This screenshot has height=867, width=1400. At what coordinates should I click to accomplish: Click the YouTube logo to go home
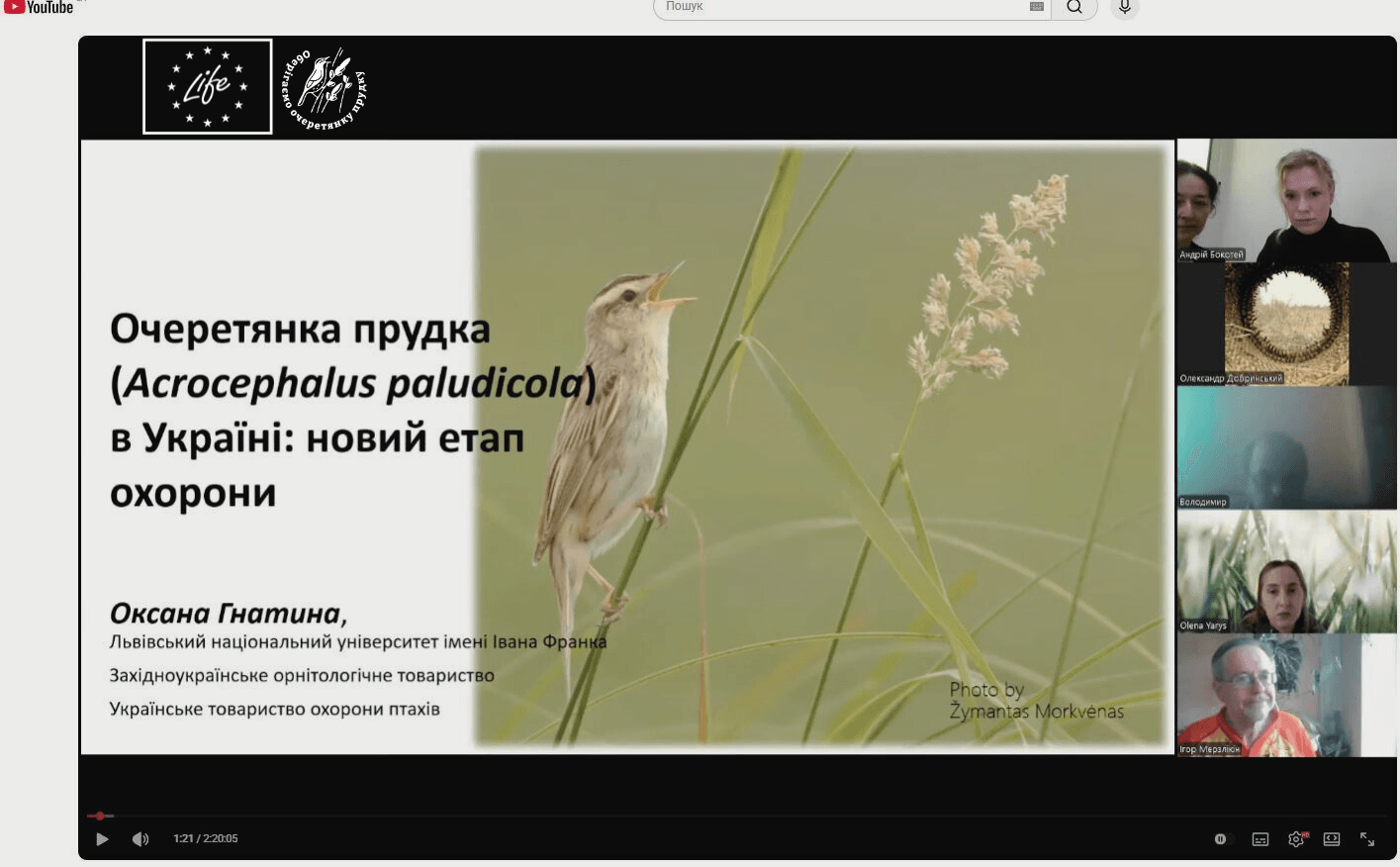click(40, 7)
